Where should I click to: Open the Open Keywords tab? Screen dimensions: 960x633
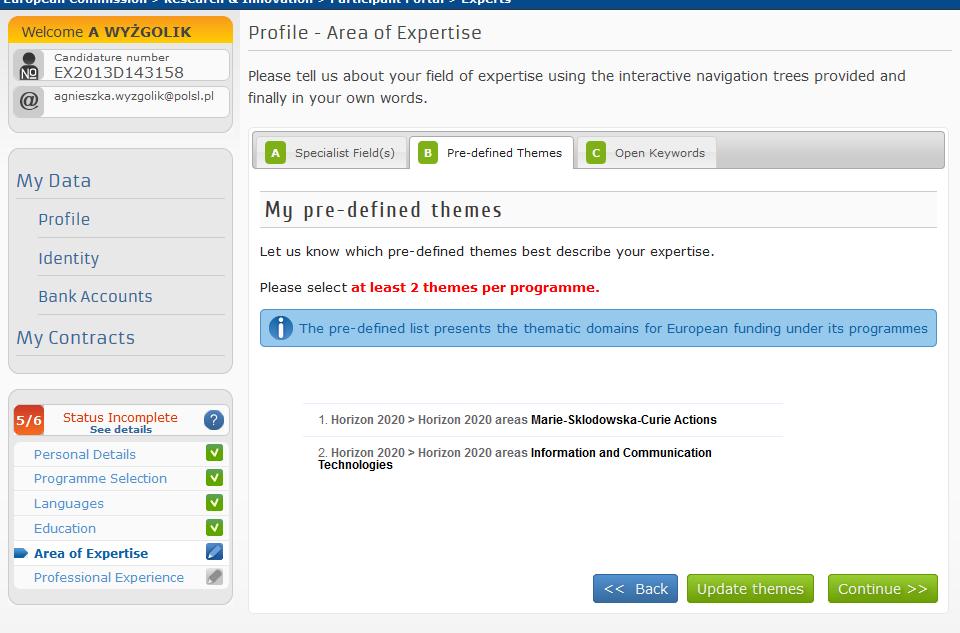[647, 153]
